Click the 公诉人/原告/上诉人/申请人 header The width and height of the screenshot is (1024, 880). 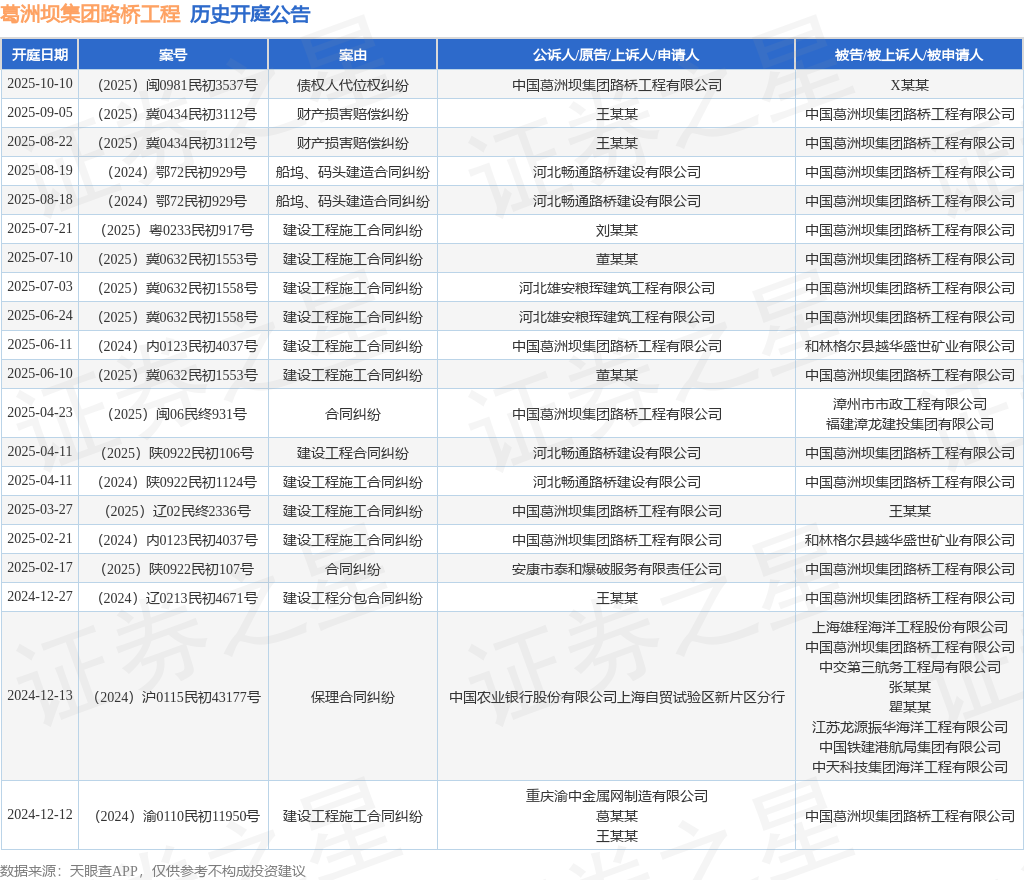click(616, 55)
